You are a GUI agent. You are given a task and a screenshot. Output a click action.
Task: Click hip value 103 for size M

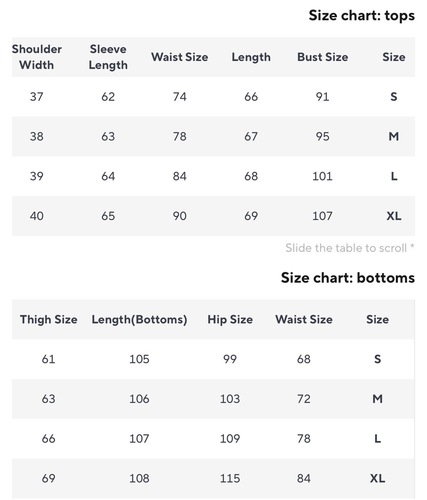[230, 399]
